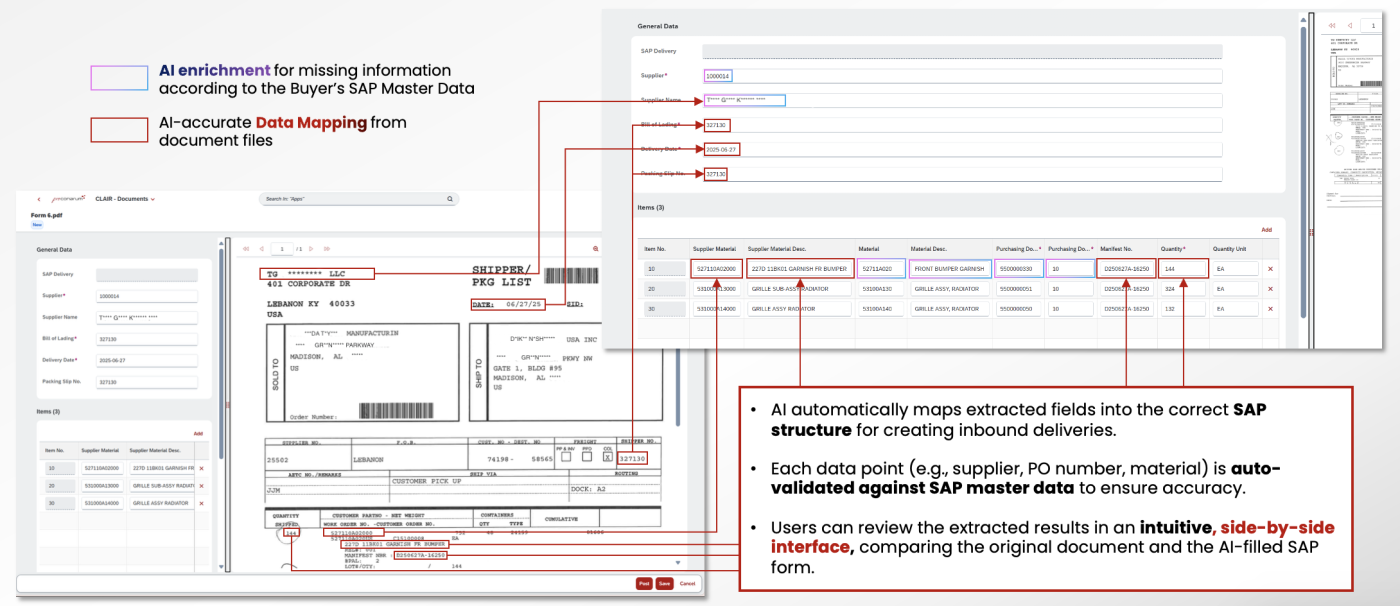Click the Save button

(x=664, y=583)
